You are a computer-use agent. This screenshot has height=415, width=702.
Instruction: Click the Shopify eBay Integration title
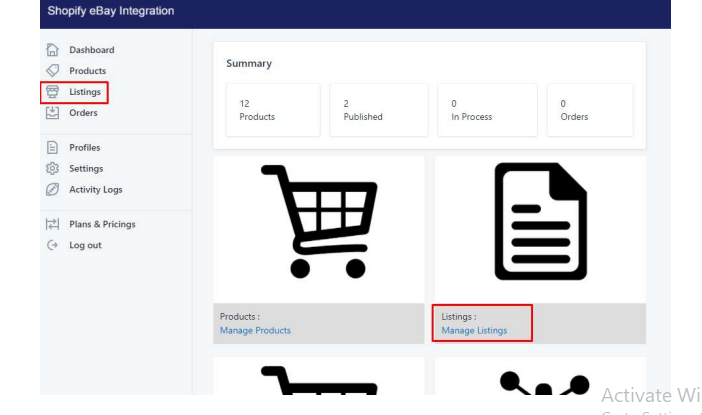coord(111,11)
